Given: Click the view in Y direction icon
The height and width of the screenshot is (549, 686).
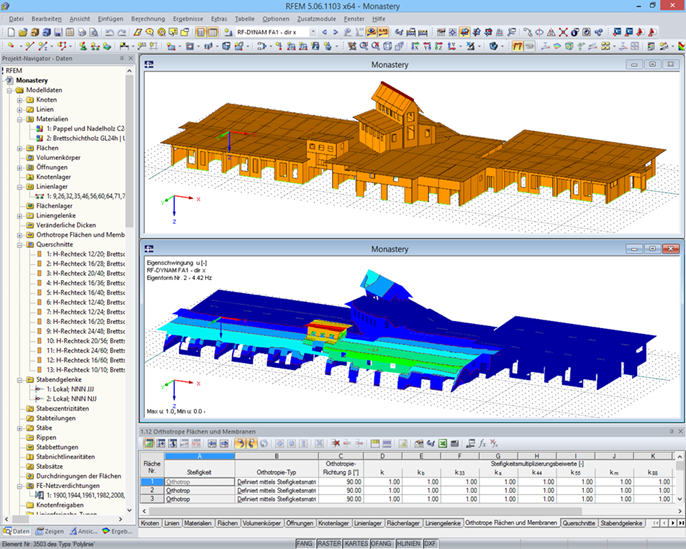Looking at the screenshot, I should (427, 45).
